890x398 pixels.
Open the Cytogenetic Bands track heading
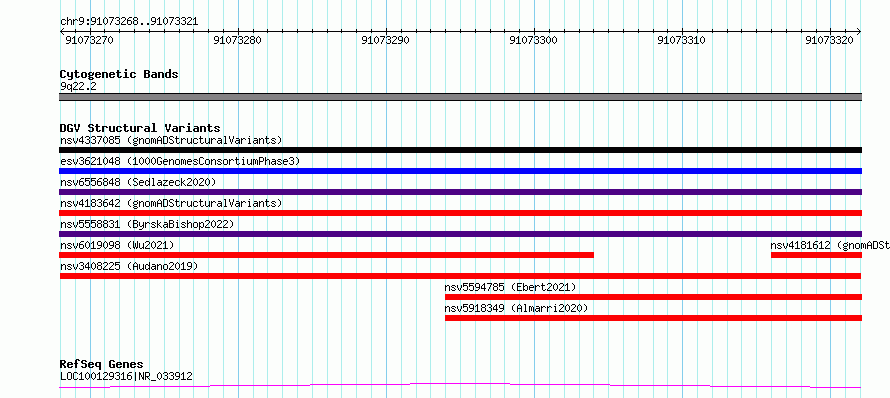(x=119, y=74)
